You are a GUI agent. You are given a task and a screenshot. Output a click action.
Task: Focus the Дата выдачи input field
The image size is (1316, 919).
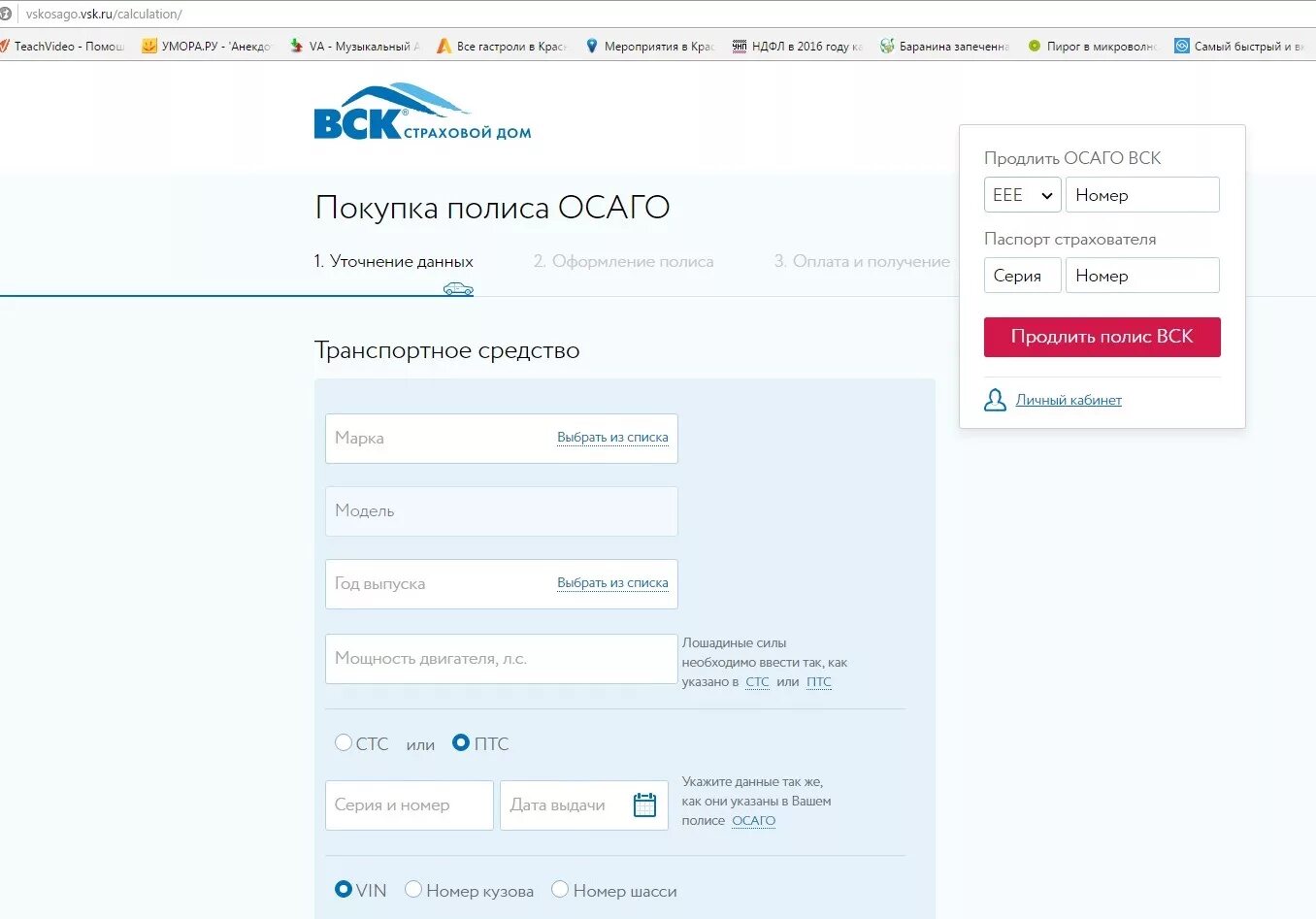(584, 805)
